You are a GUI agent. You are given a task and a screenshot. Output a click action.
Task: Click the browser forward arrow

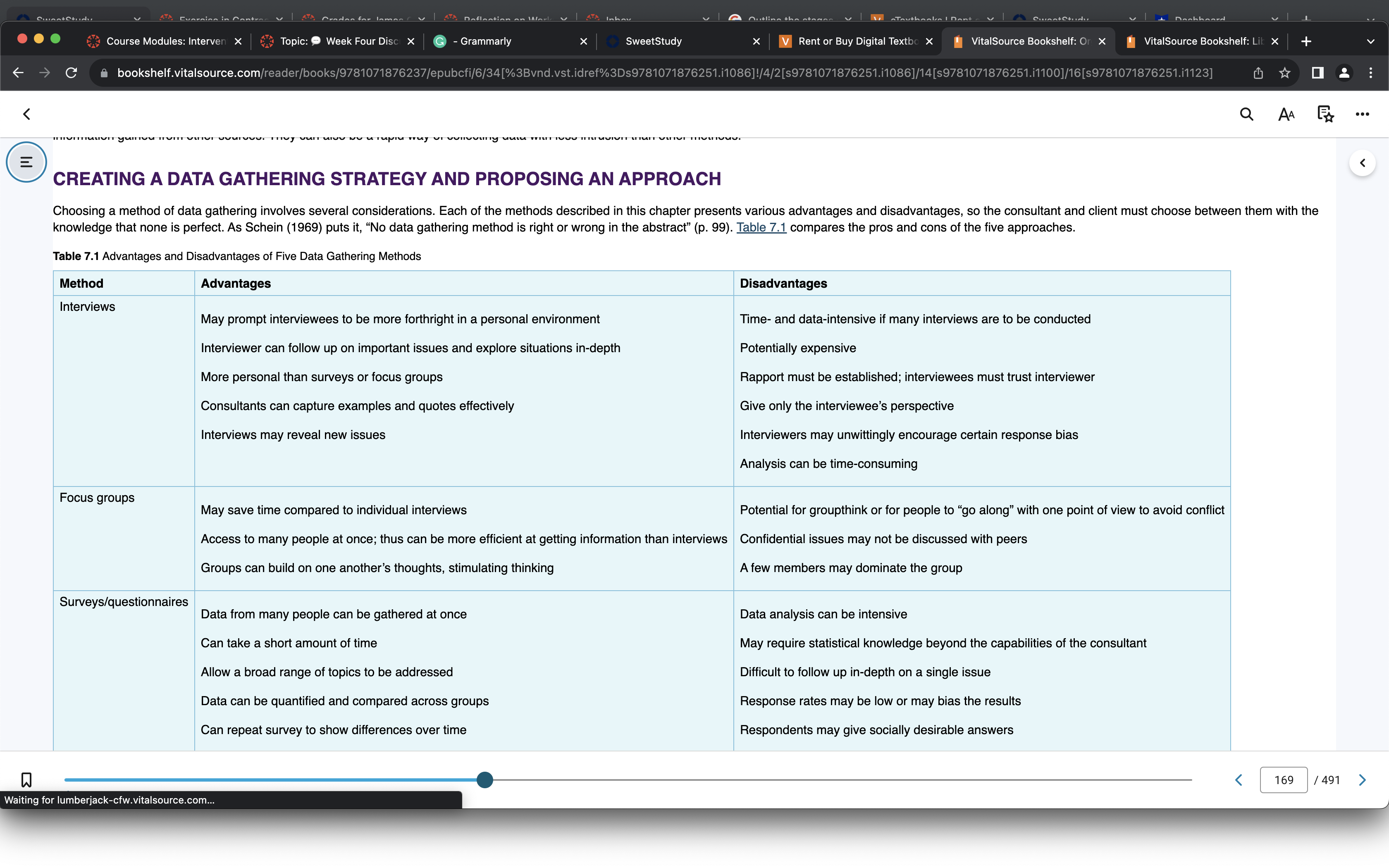click(x=45, y=73)
